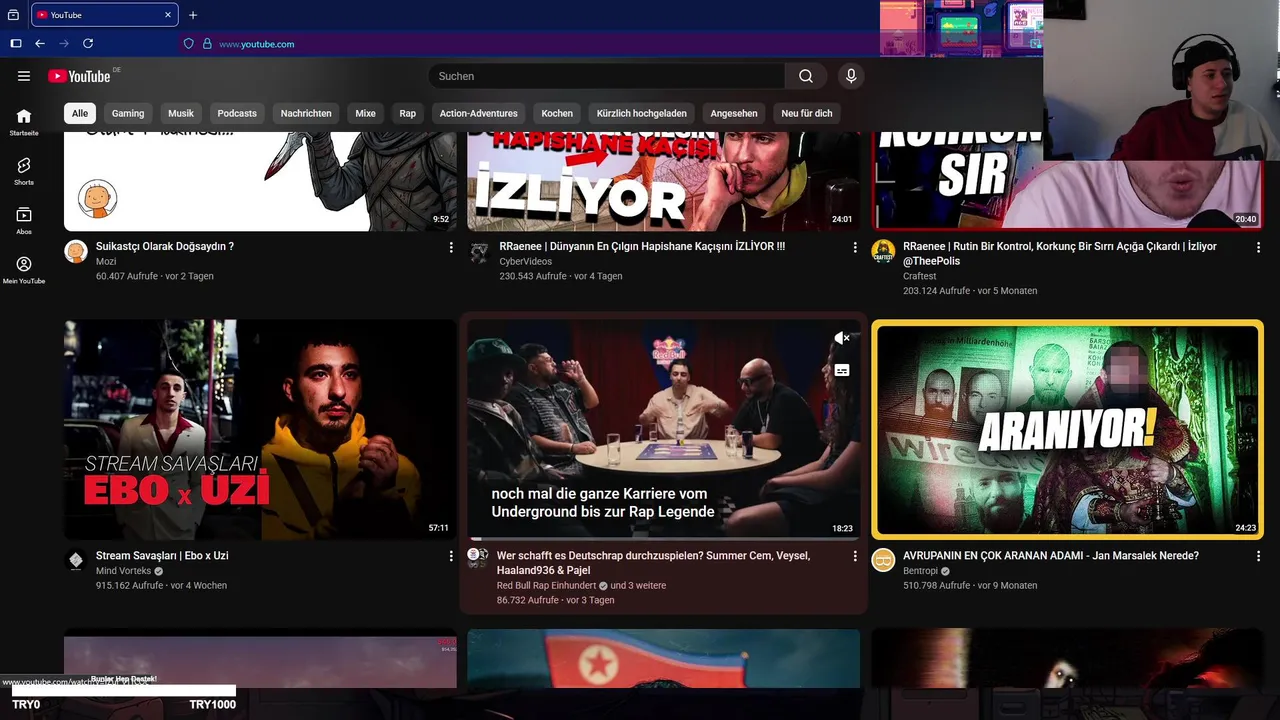Open Mozi channel avatar

(x=76, y=251)
